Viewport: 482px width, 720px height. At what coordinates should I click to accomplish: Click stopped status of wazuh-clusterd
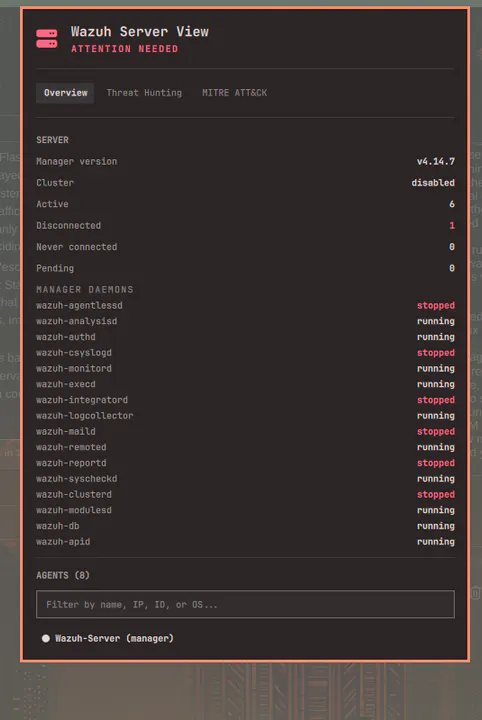(x=436, y=494)
